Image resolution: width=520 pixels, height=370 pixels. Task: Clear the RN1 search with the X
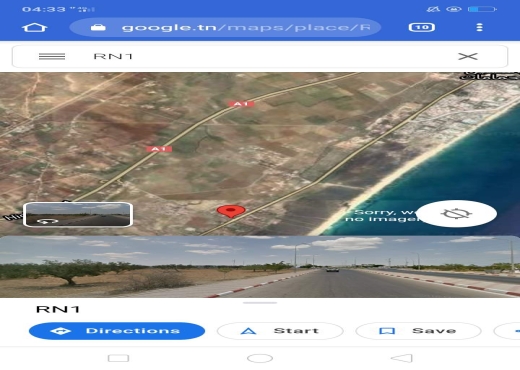point(468,56)
